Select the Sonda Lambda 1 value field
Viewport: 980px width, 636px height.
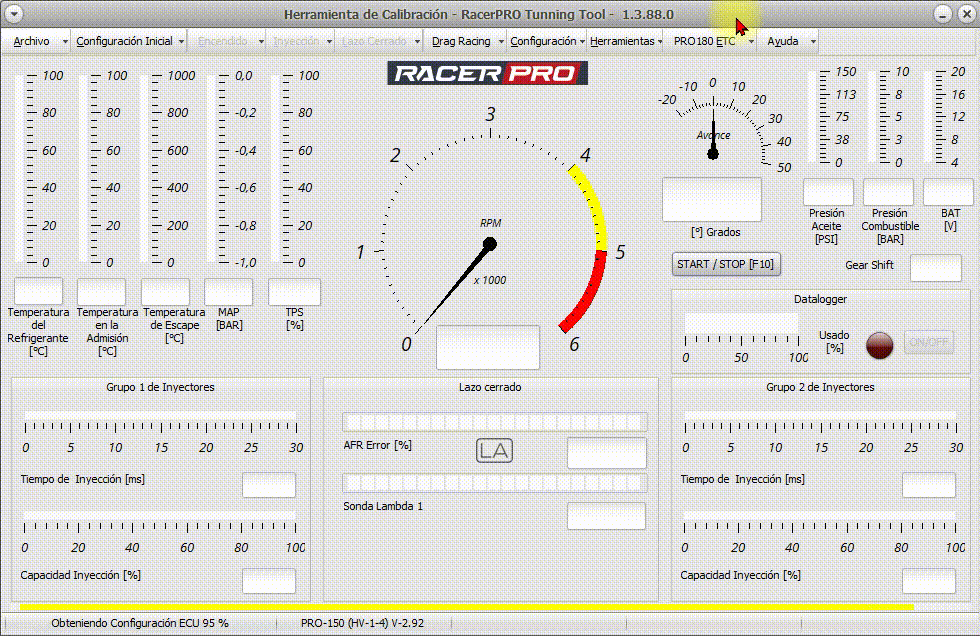606,516
